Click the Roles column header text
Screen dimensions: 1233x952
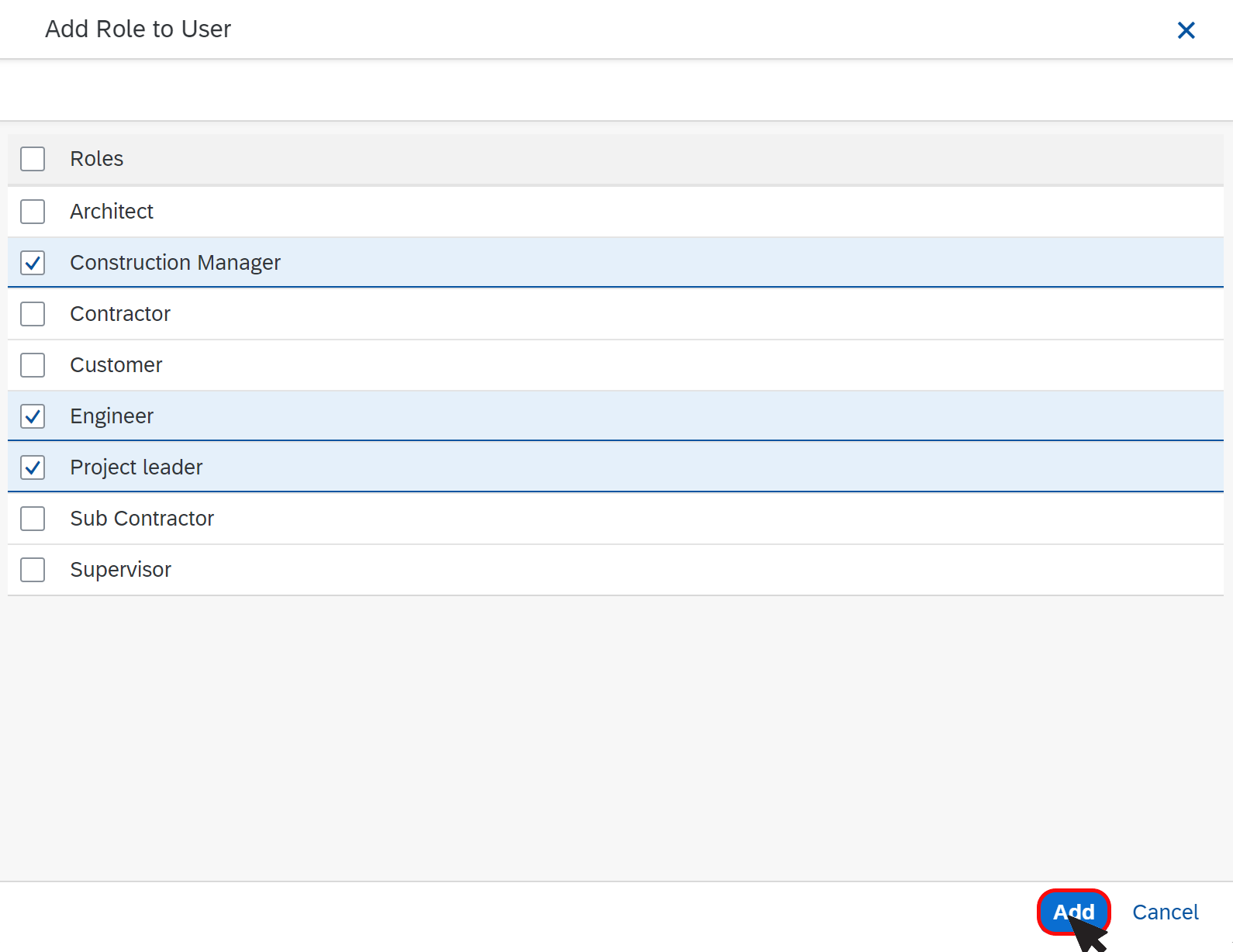click(x=97, y=158)
